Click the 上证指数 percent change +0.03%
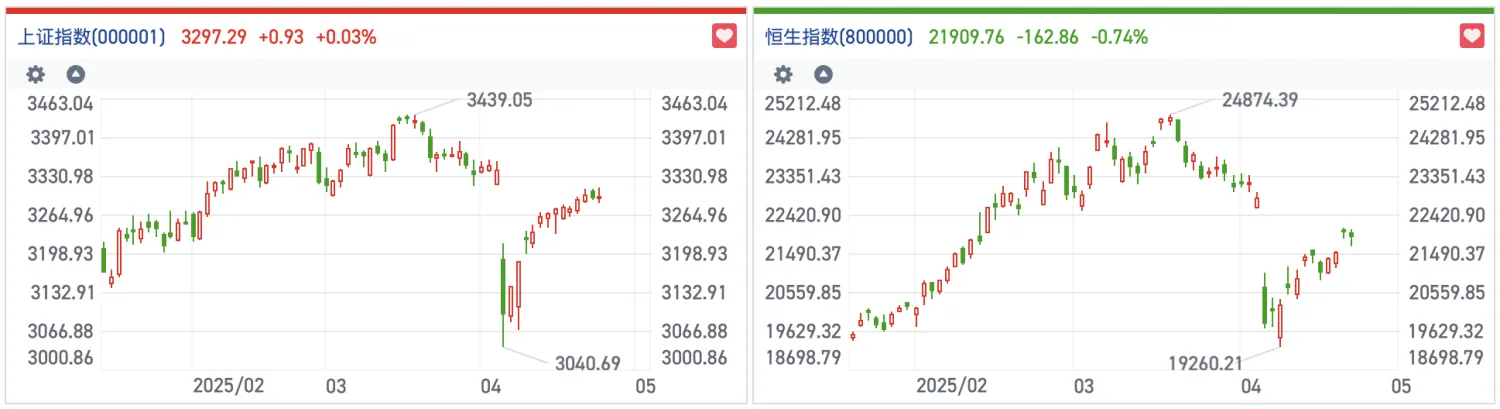Image resolution: width=1500 pixels, height=409 pixels. [x=346, y=37]
